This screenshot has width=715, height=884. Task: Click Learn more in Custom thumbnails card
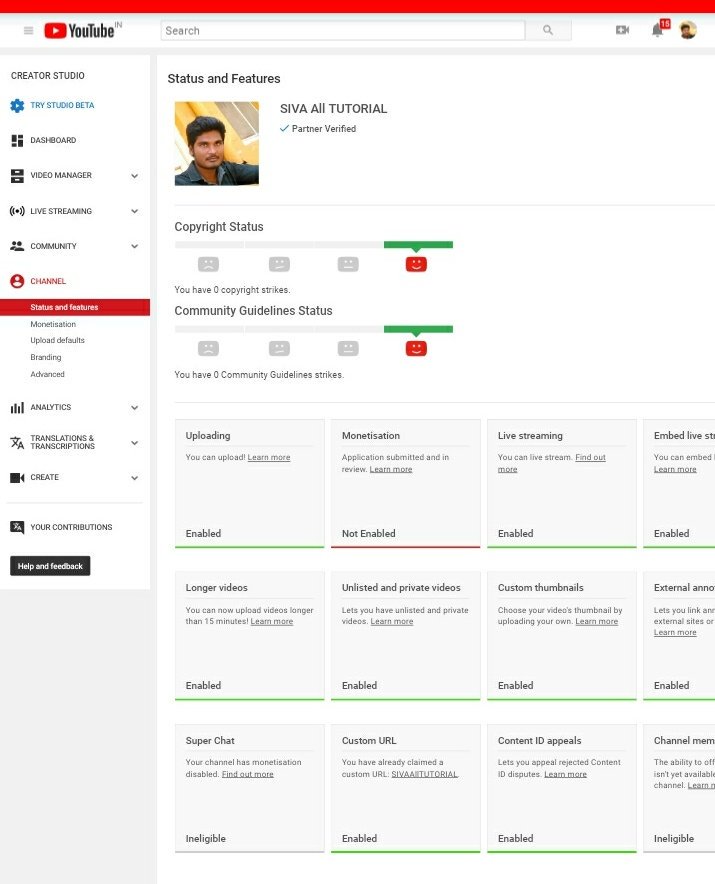pos(597,621)
